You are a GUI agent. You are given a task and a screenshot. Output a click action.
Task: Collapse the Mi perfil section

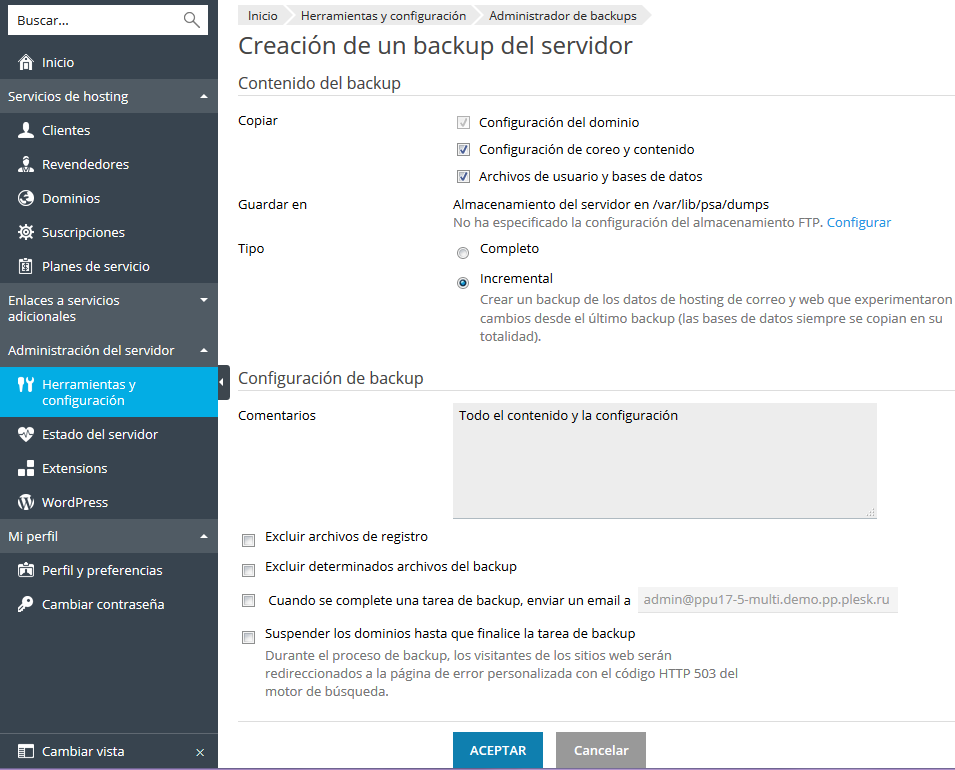[x=204, y=537]
